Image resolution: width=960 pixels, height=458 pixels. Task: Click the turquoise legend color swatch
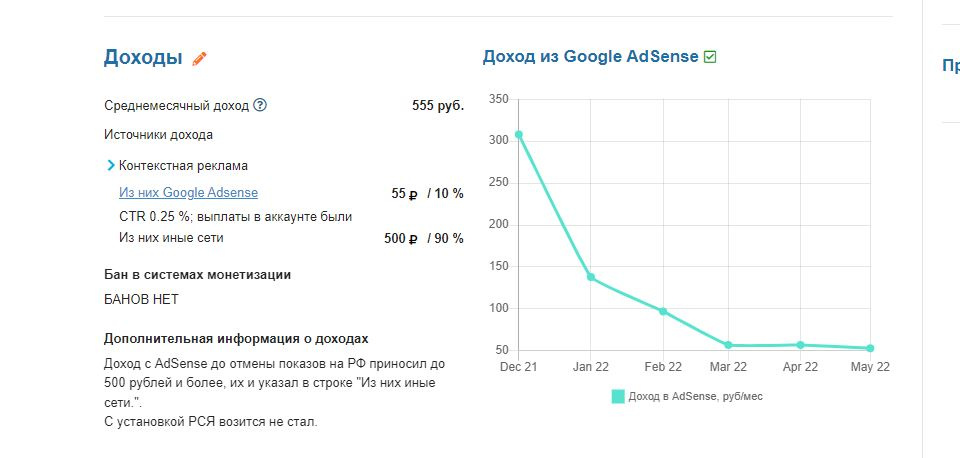[x=617, y=396]
